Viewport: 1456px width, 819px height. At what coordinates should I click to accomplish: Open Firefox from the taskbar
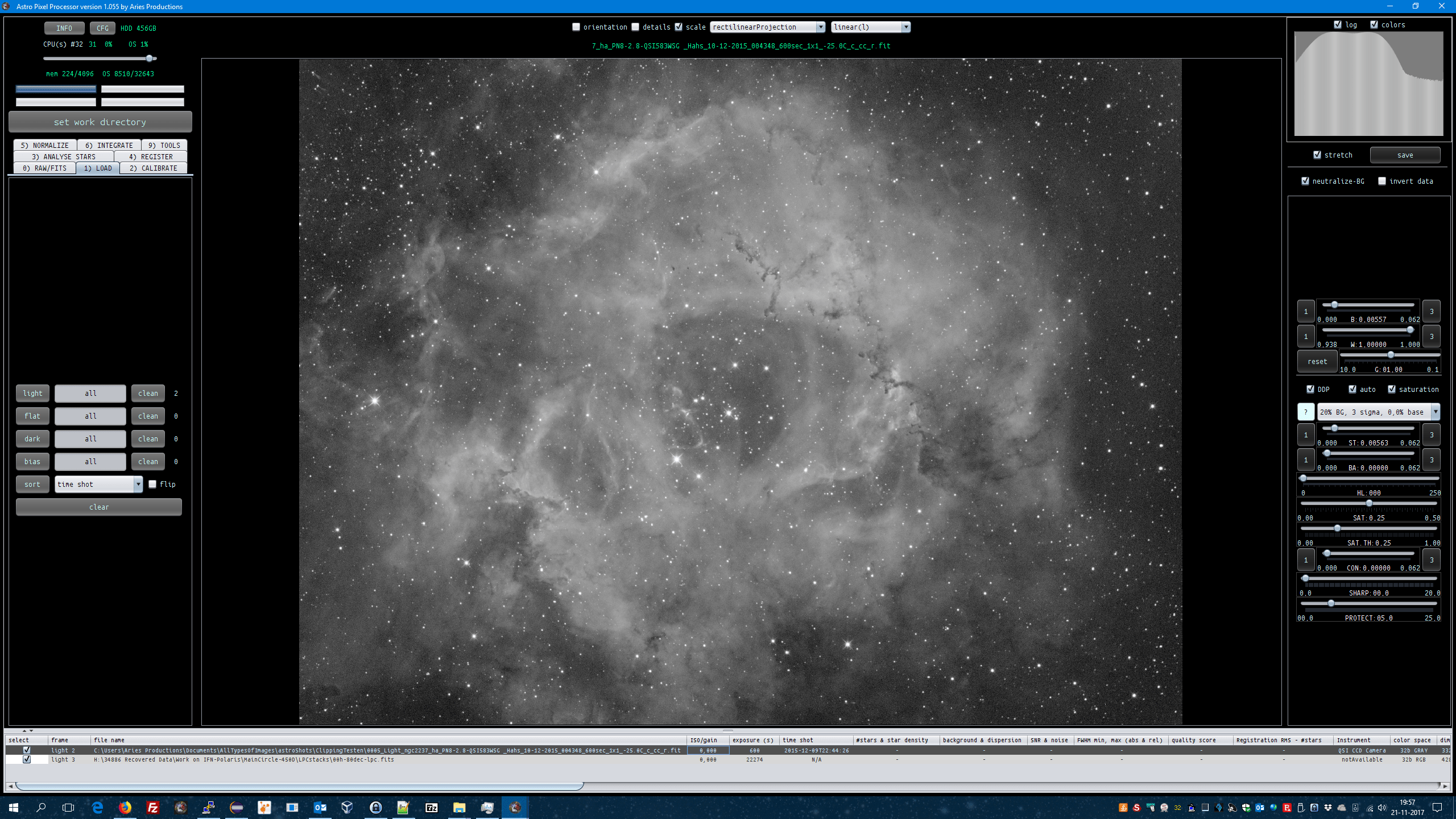click(125, 807)
